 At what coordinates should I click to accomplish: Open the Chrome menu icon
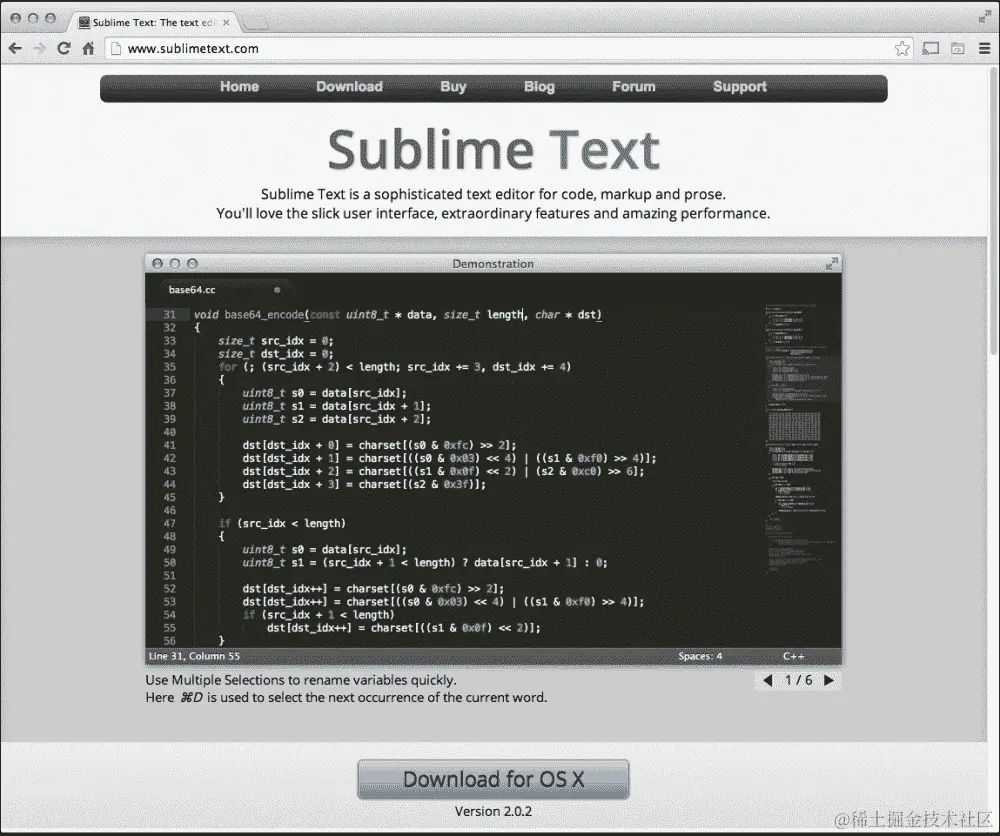(x=984, y=48)
